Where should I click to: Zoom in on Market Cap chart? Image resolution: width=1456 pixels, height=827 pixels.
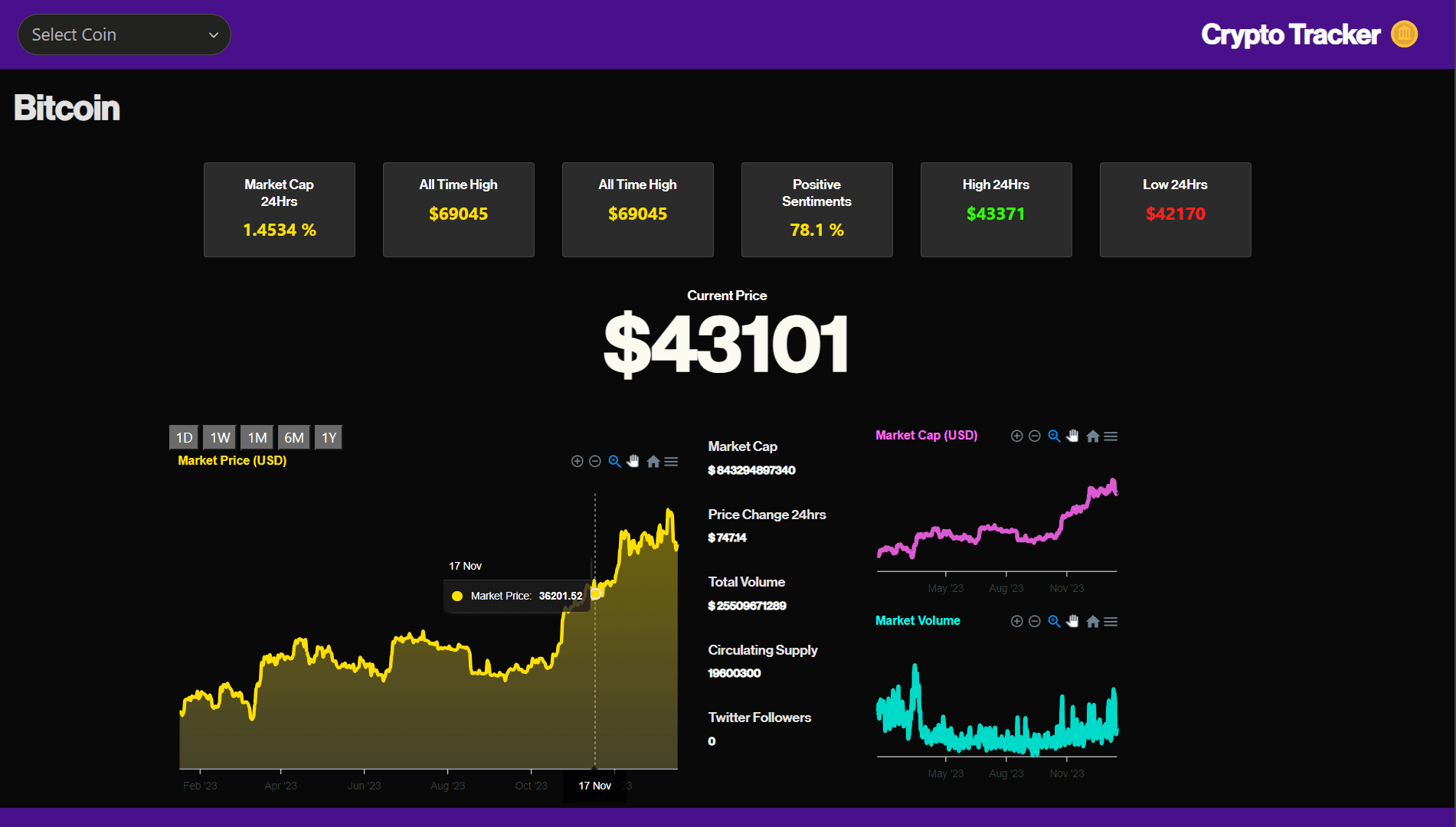pyautogui.click(x=1017, y=436)
